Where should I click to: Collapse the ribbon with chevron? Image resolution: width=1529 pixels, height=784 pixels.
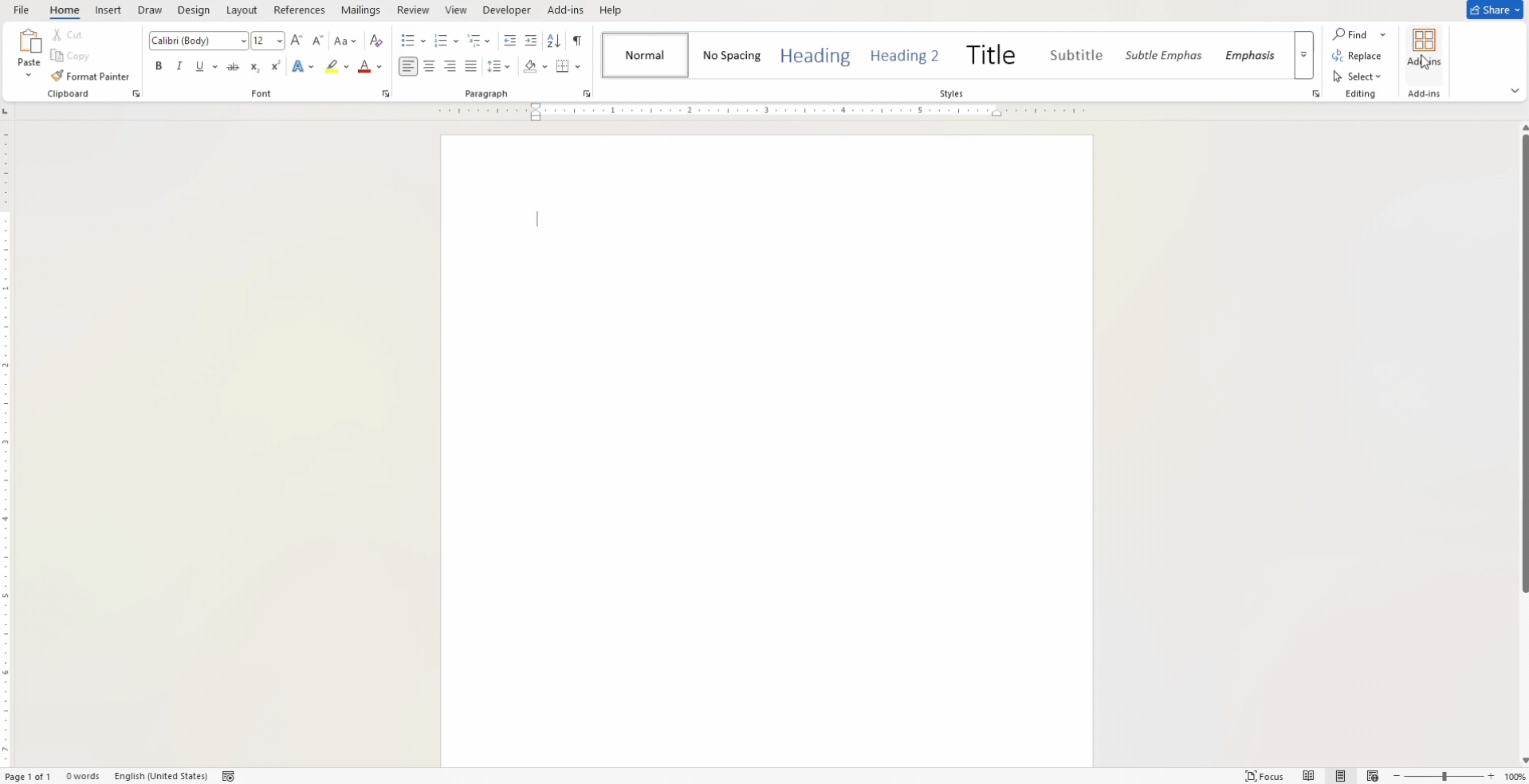[x=1515, y=91]
